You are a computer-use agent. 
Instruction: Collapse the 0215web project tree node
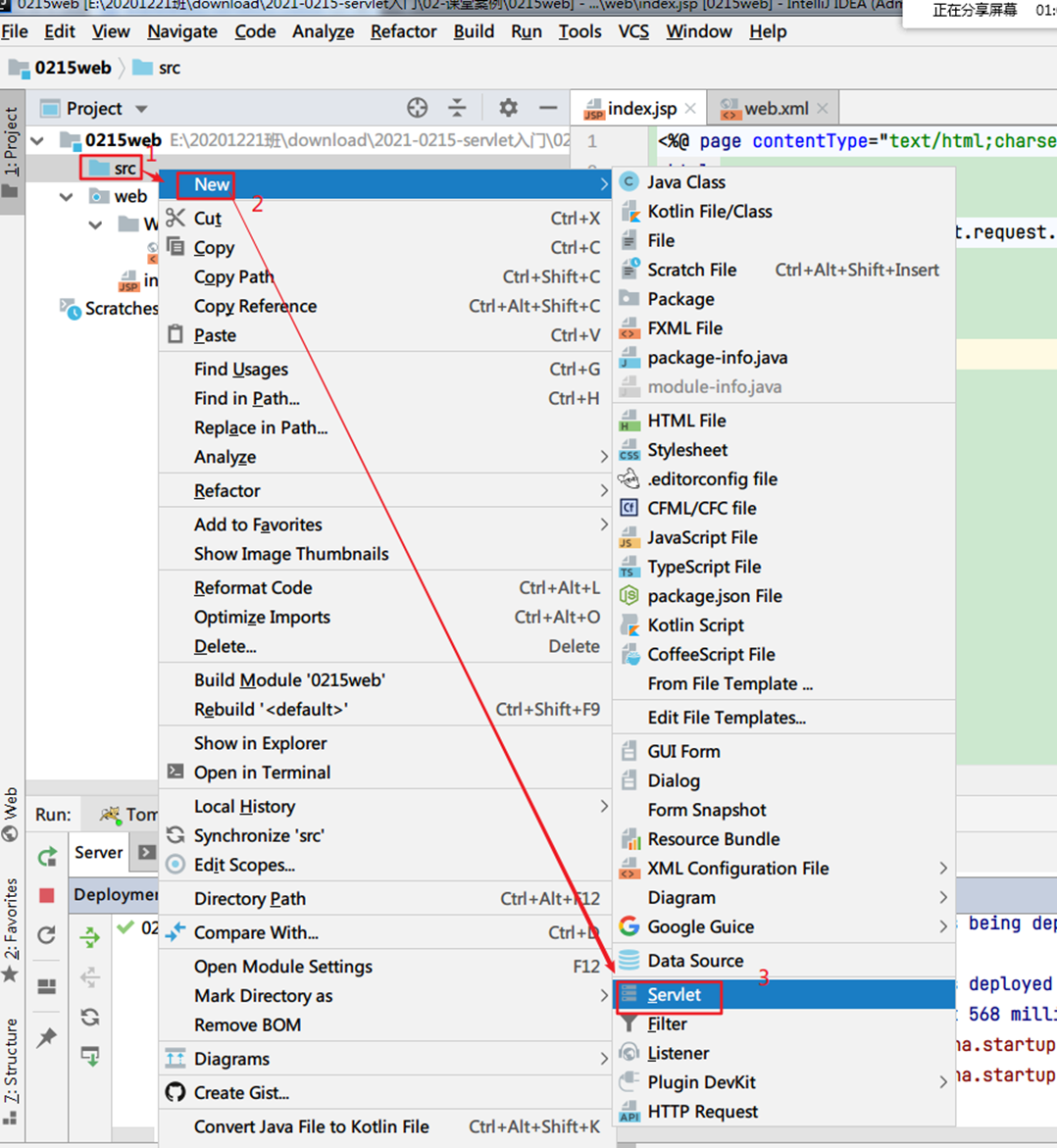pyautogui.click(x=38, y=140)
